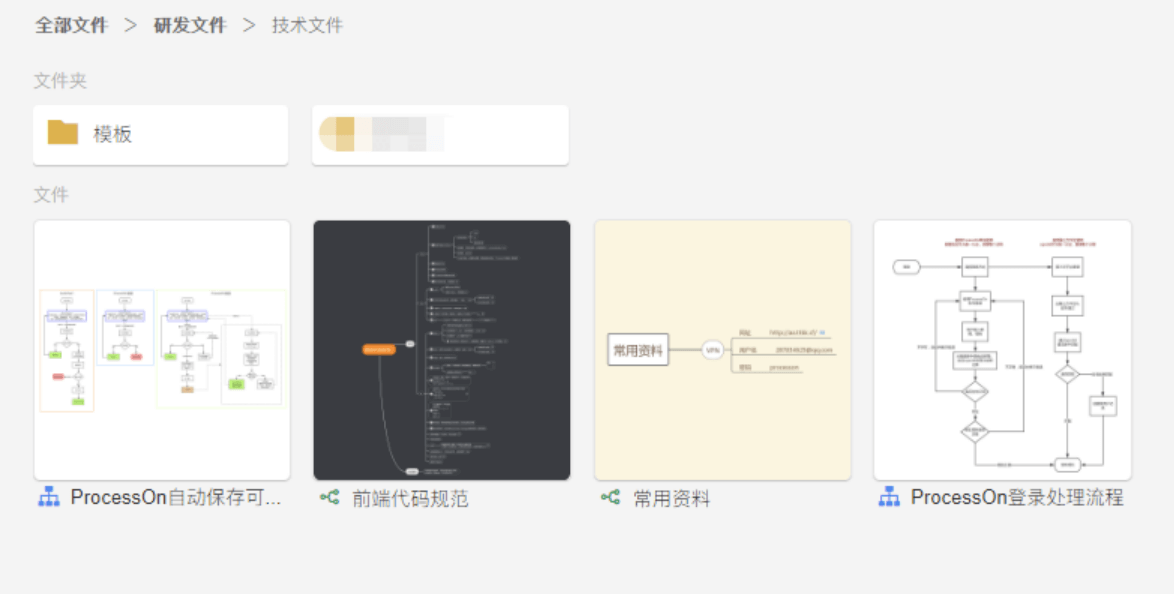Select file name ProcessOn自动保存可...
The image size is (1176, 594).
tap(176, 497)
